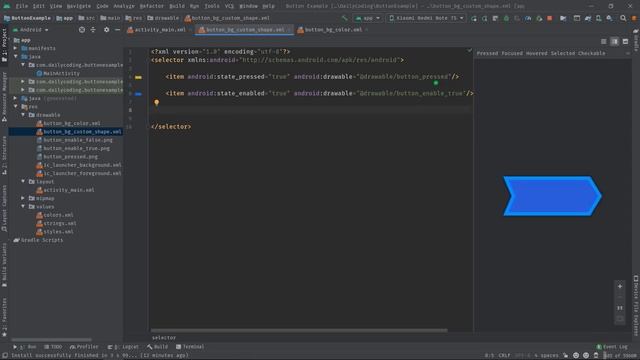Open the File menu
The image size is (640, 360).
coord(21,6)
